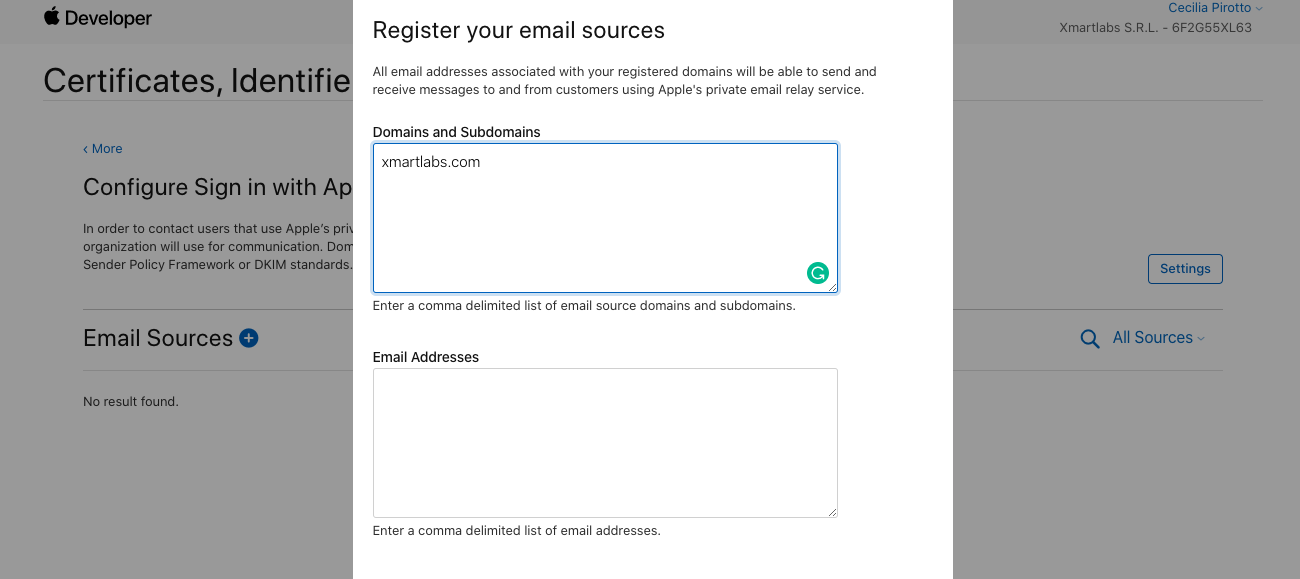Viewport: 1300px width, 579px height.
Task: Open the Certificates, Identifiers page heading link
Action: coord(197,80)
